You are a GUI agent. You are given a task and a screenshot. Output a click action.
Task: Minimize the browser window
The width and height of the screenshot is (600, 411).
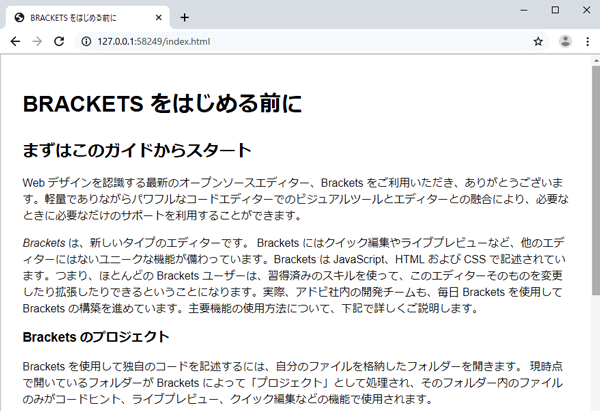(x=524, y=10)
